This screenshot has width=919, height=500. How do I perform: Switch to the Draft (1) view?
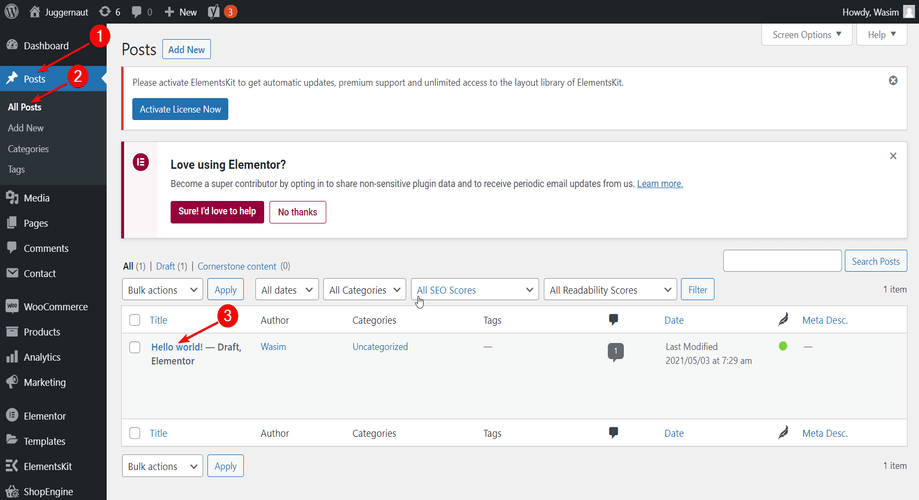click(x=171, y=266)
